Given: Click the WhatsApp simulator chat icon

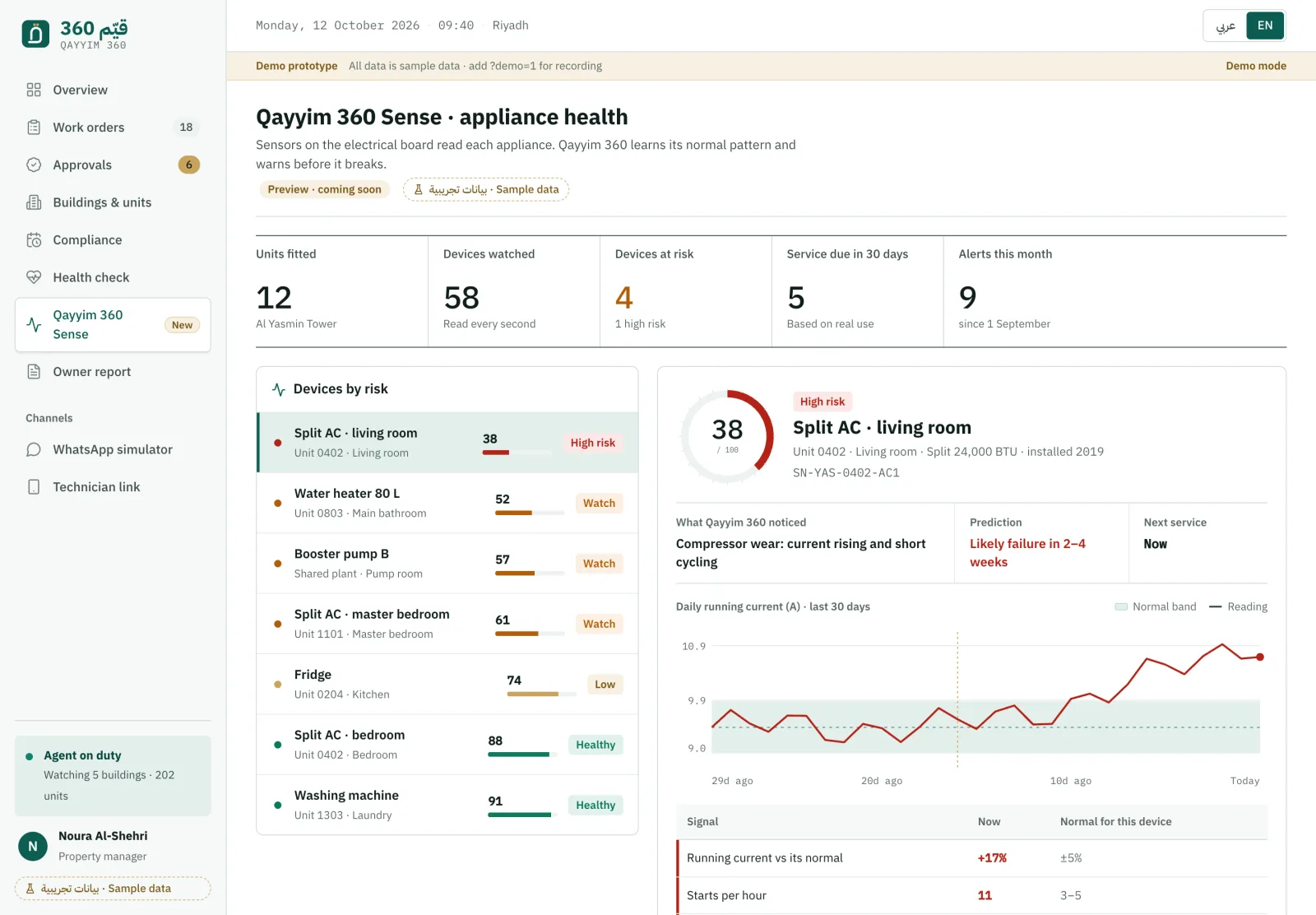Looking at the screenshot, I should pyautogui.click(x=34, y=449).
